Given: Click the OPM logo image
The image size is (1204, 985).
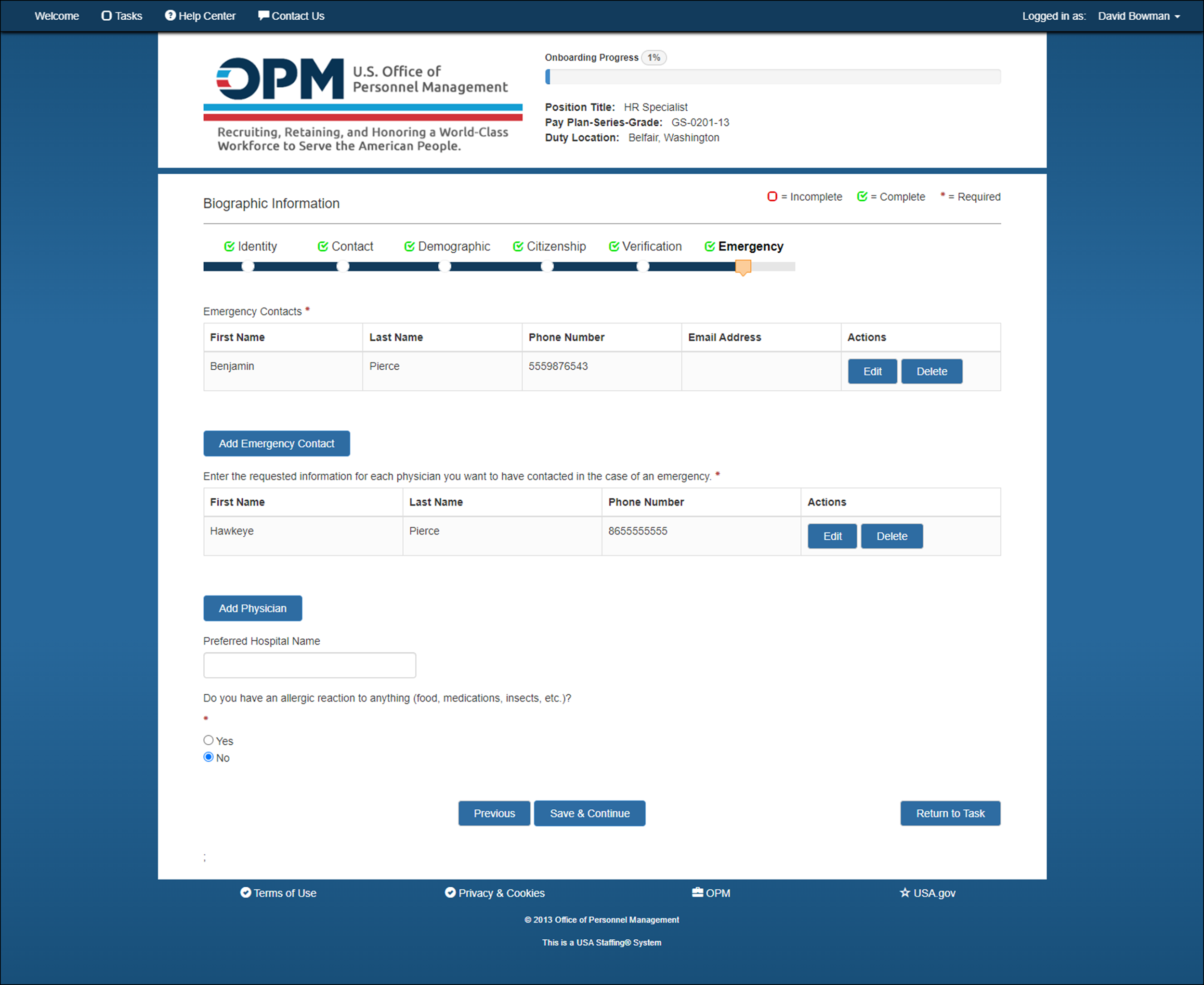Looking at the screenshot, I should point(363,104).
